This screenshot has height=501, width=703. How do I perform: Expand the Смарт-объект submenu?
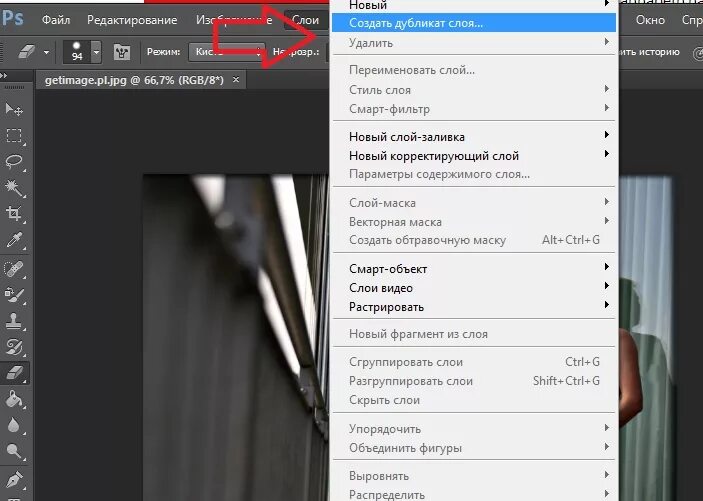474,269
